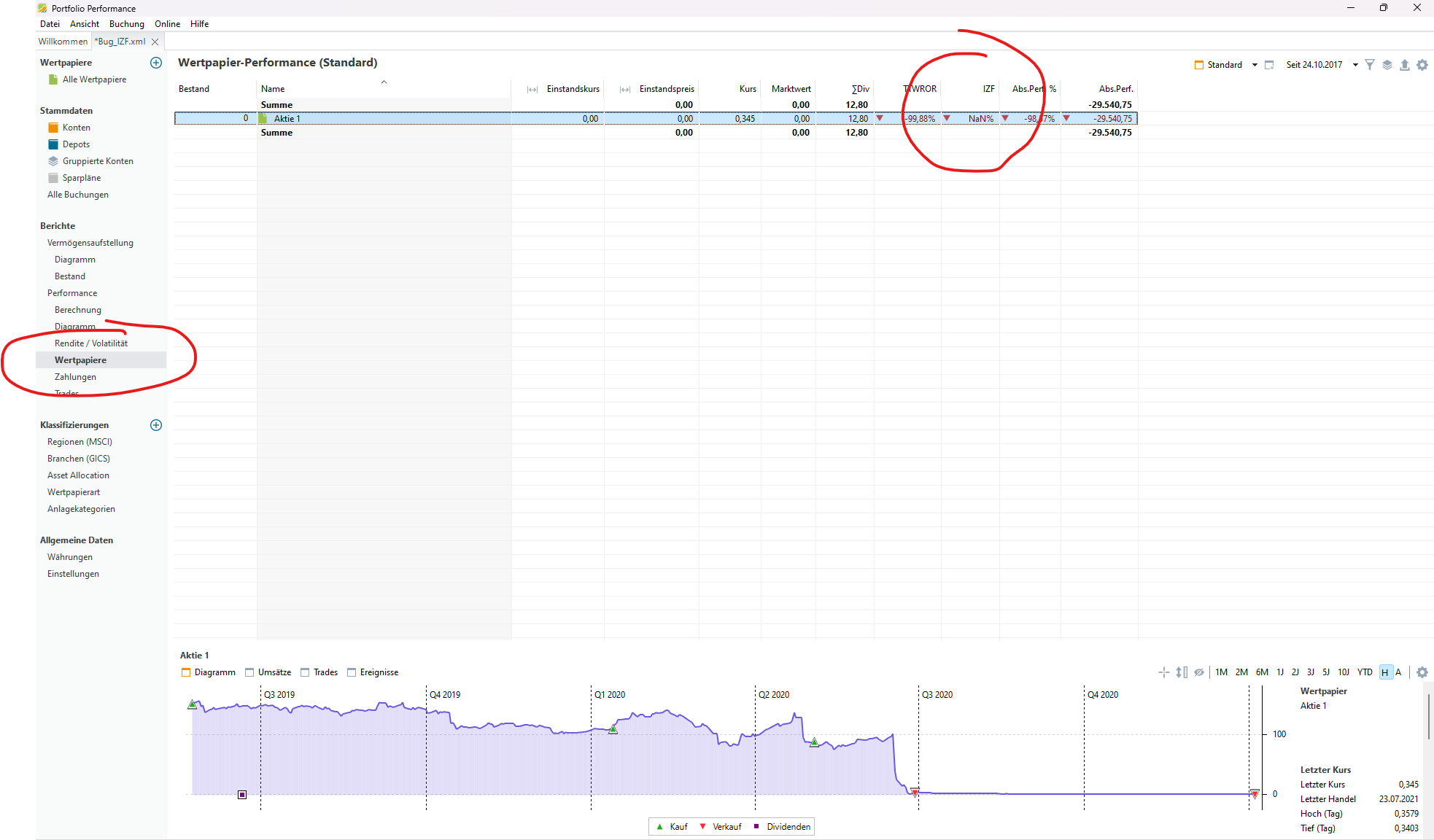The height and width of the screenshot is (840, 1434).
Task: Sort by Name column header arrow
Action: (x=384, y=82)
